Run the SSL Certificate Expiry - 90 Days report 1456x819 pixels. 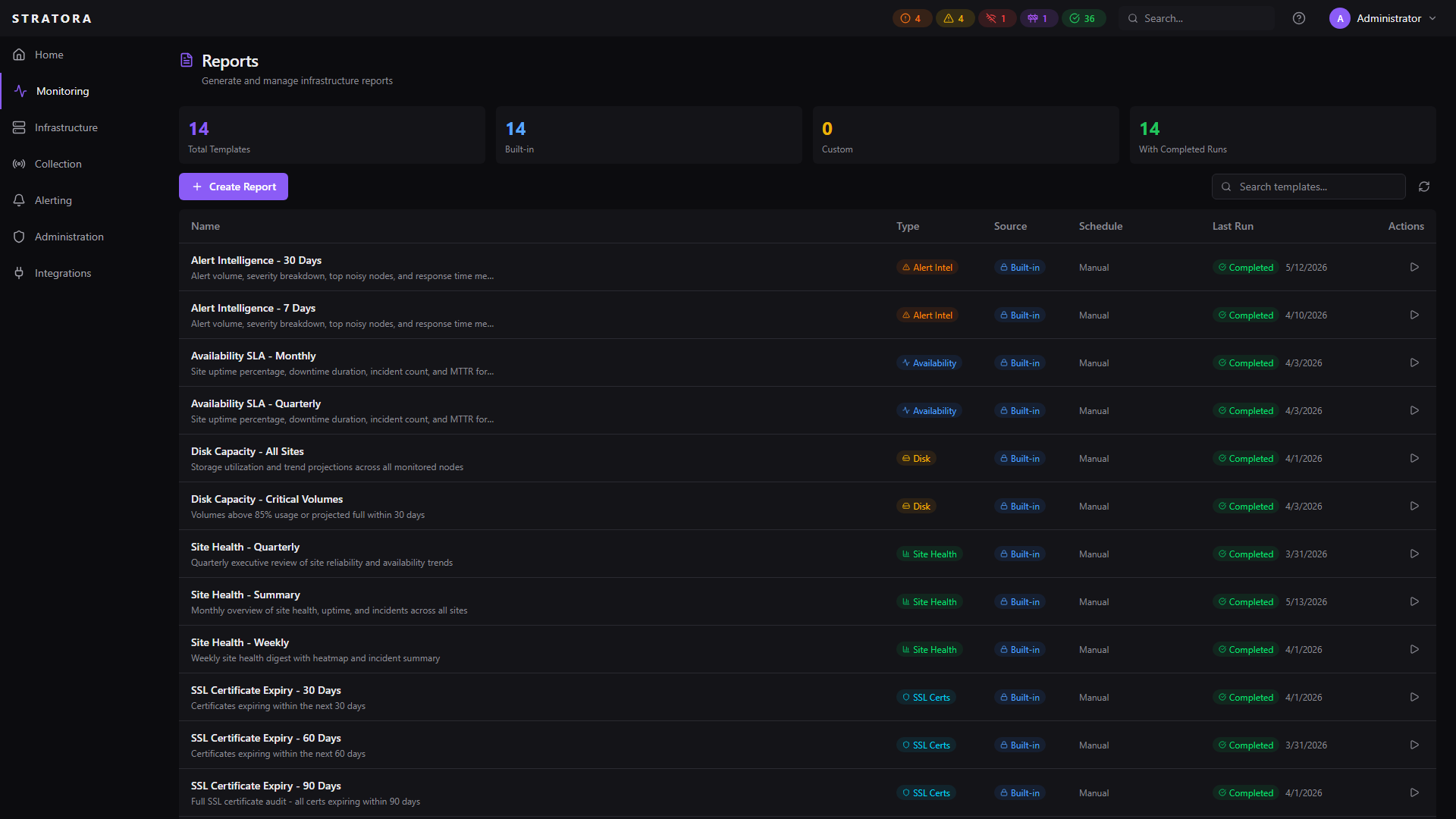click(1414, 792)
